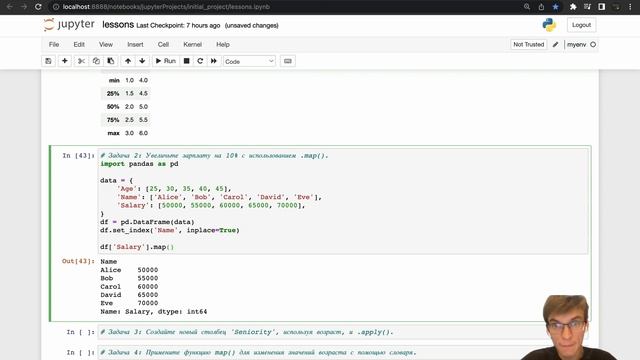Click the Logout button
Viewport: 640px width, 360px height.
pos(581,25)
